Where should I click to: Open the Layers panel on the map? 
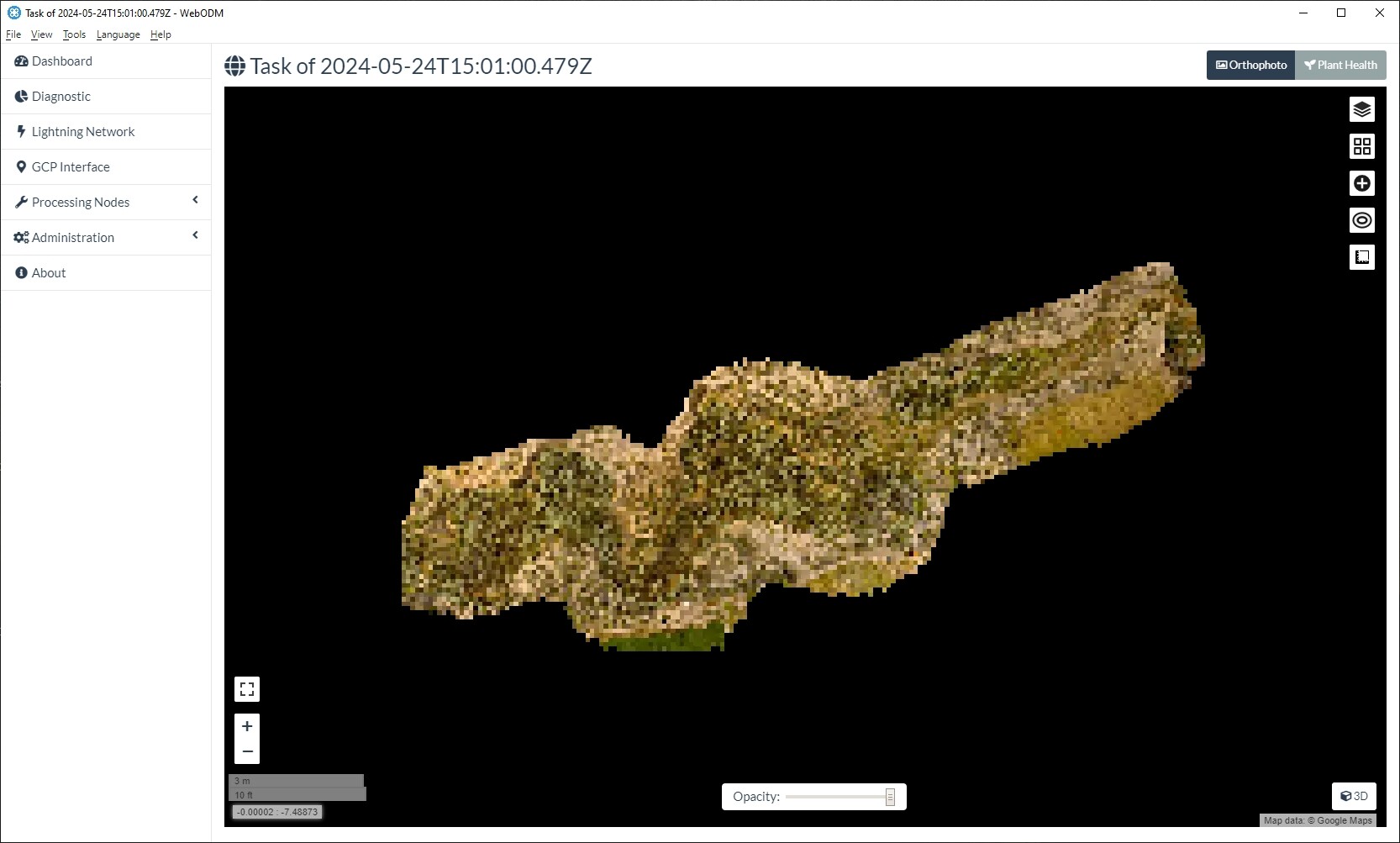pos(1362,108)
